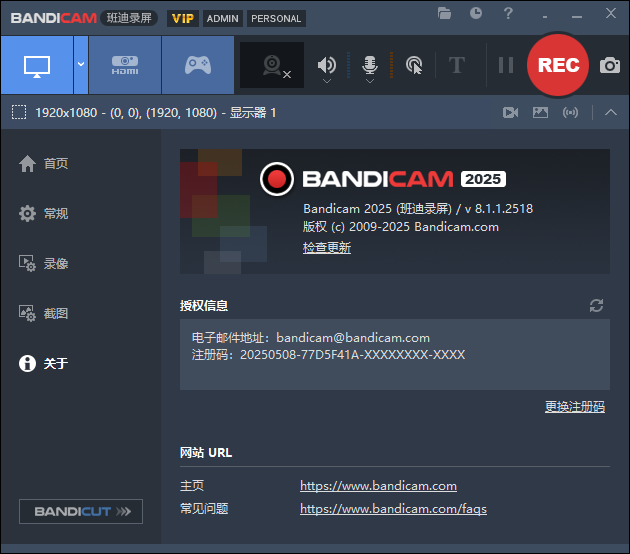Open 常规 general settings tab
This screenshot has width=630, height=554.
[43, 213]
